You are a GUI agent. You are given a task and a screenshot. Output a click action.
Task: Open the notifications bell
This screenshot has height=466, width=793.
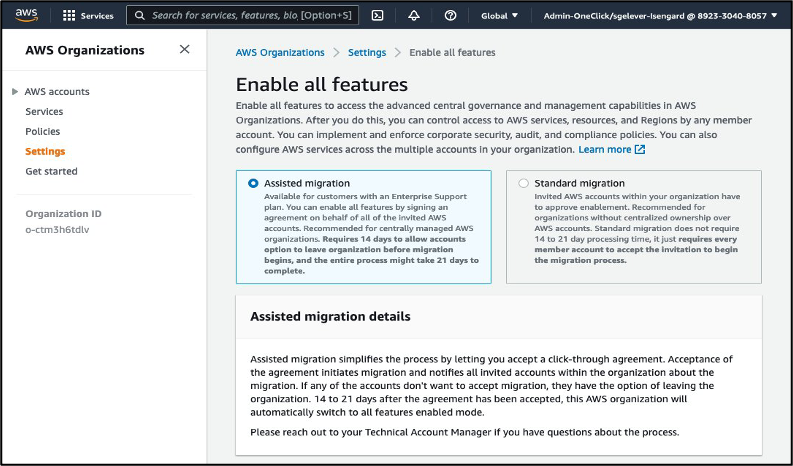[414, 16]
